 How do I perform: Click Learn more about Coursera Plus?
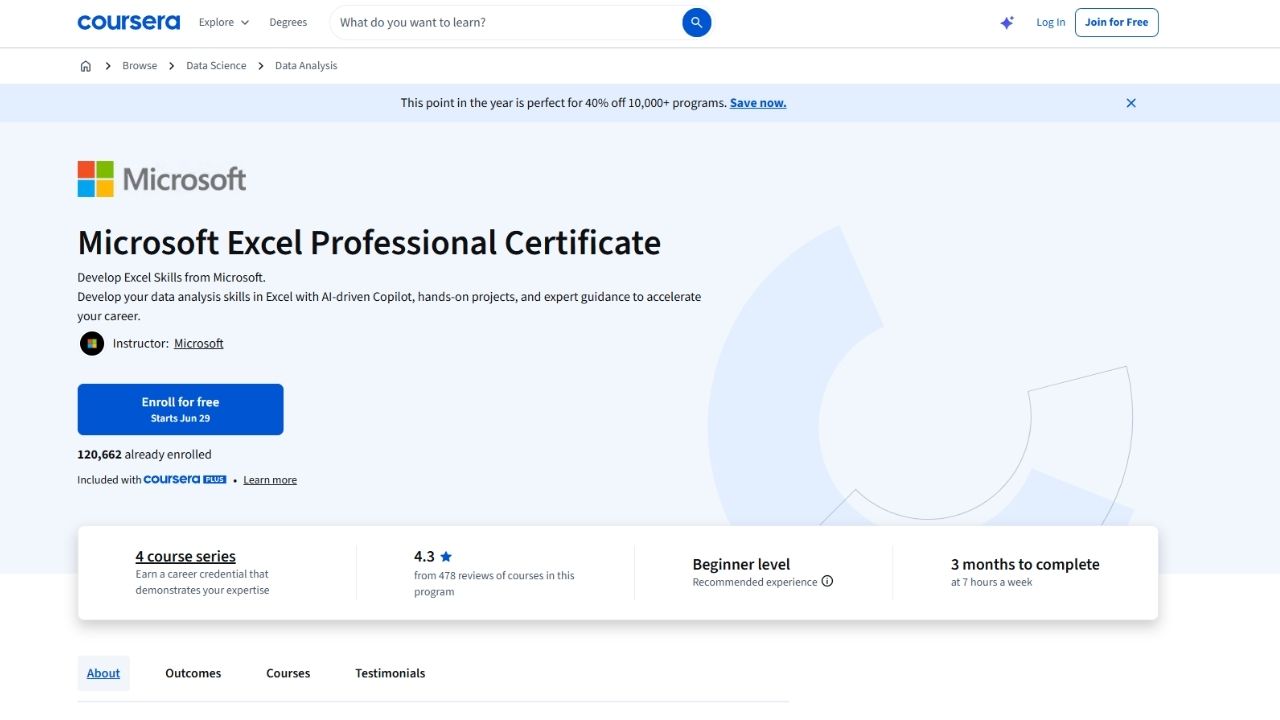[270, 480]
